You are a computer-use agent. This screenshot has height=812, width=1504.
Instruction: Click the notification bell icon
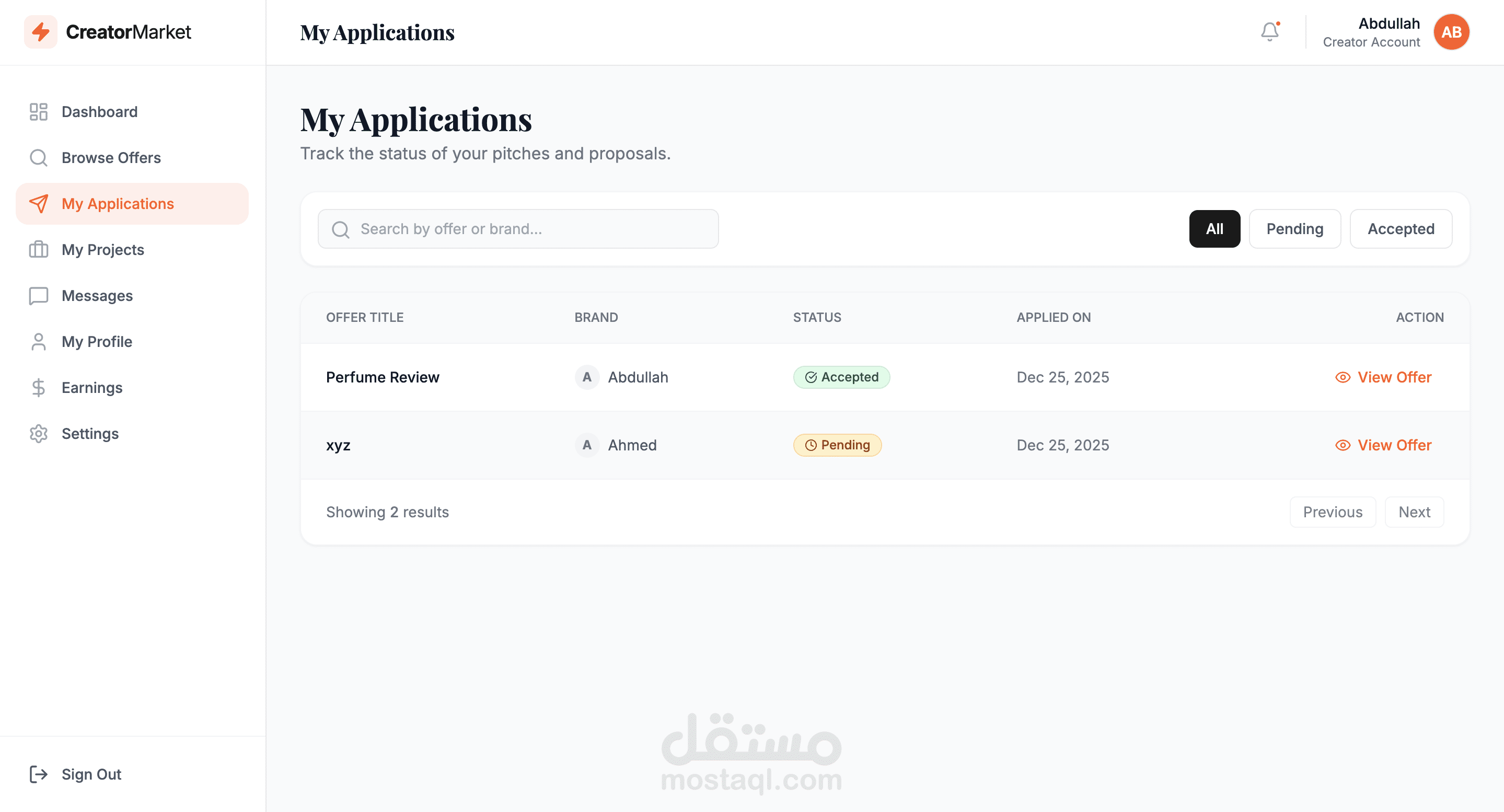(x=1269, y=31)
